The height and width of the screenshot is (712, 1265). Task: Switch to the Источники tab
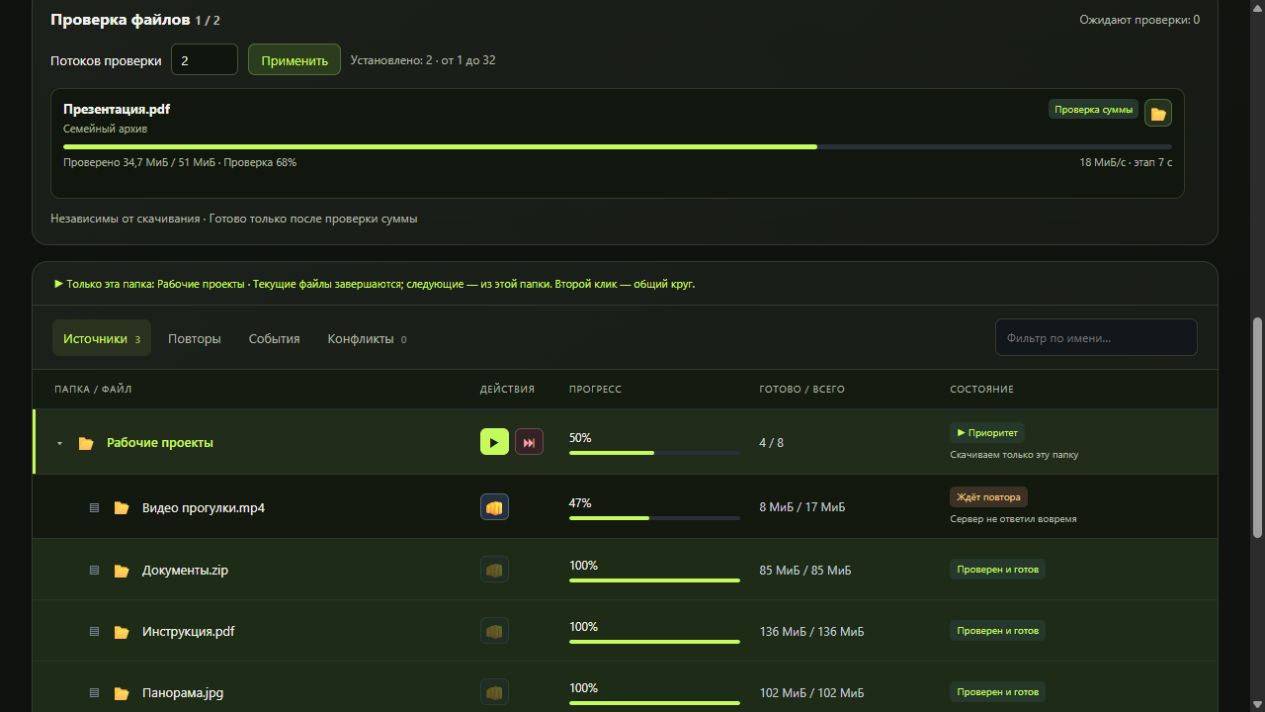point(101,338)
